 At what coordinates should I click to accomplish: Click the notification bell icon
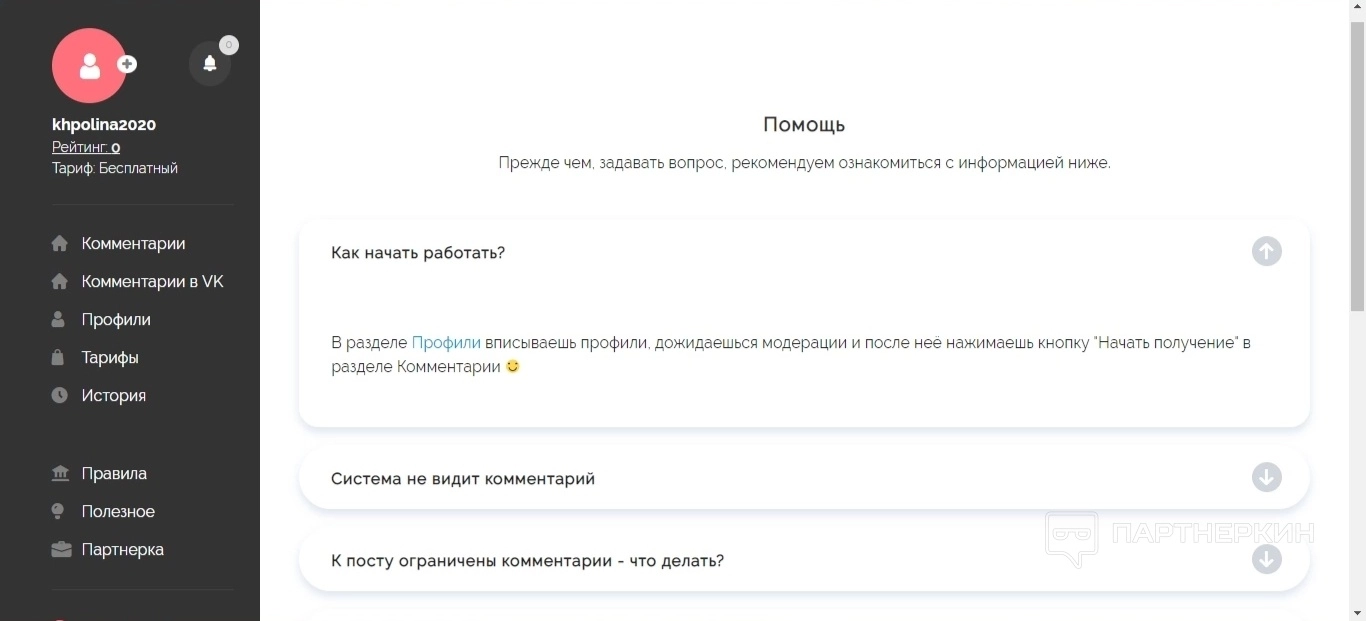[x=210, y=64]
